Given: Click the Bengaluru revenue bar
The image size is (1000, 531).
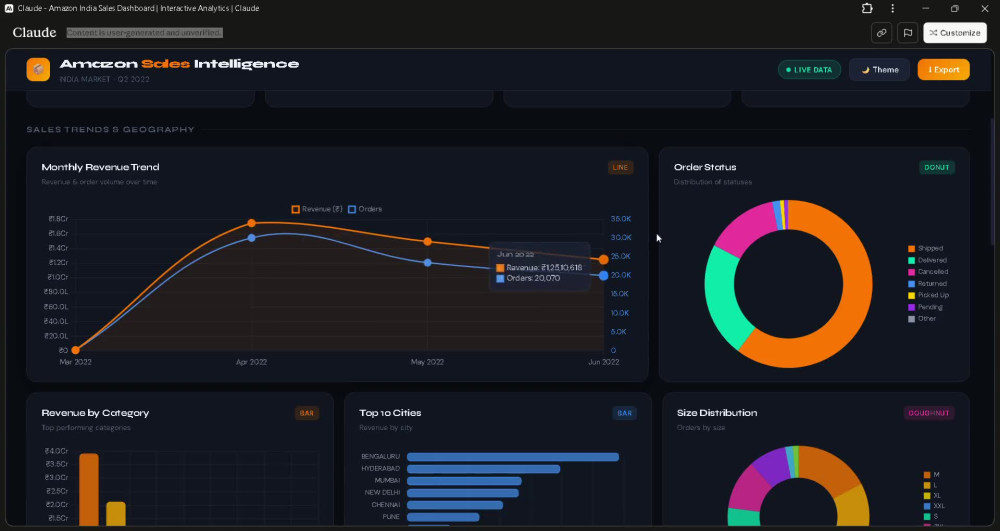Looking at the screenshot, I should [513, 456].
